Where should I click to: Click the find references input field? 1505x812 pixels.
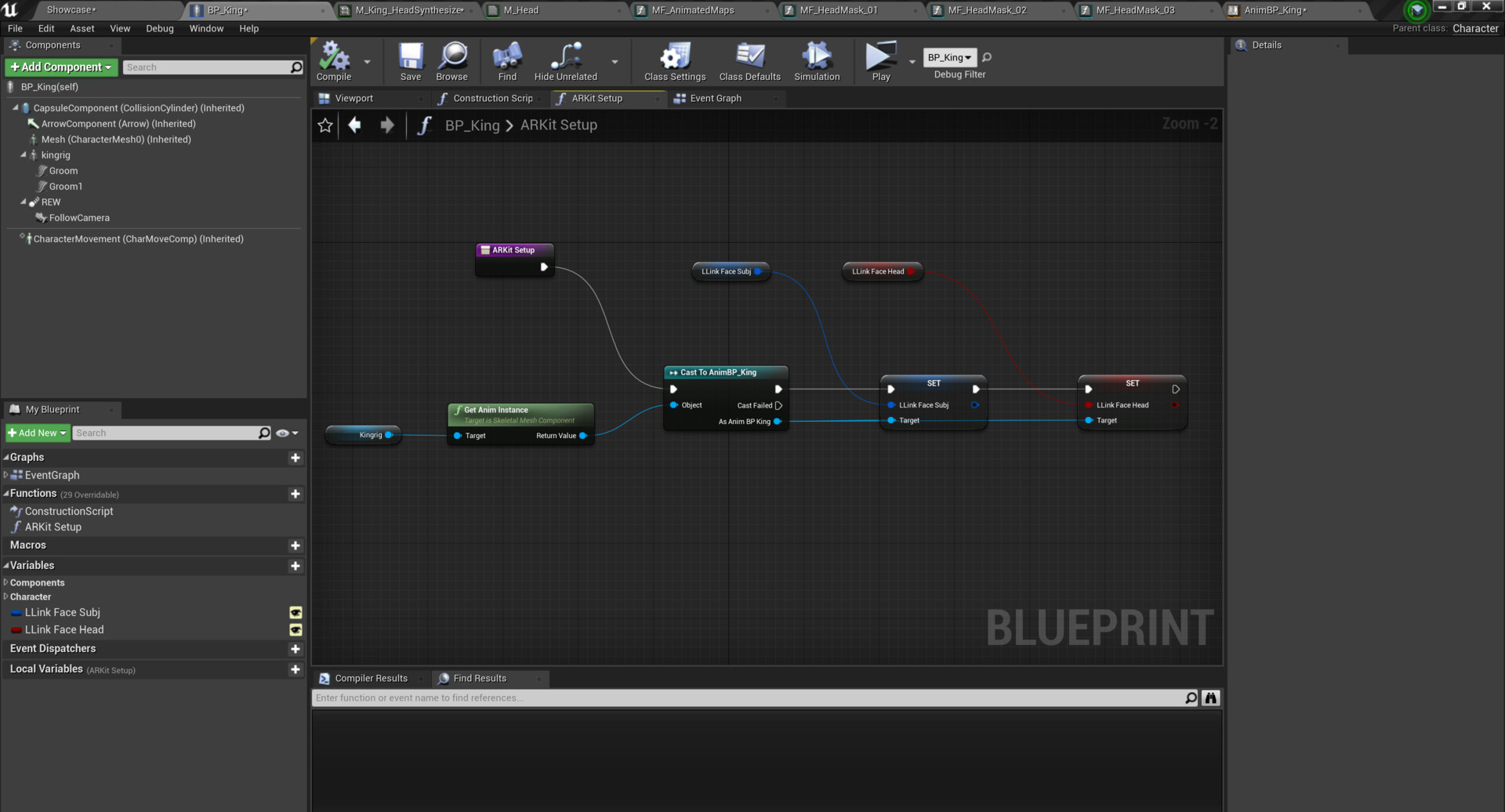click(749, 698)
